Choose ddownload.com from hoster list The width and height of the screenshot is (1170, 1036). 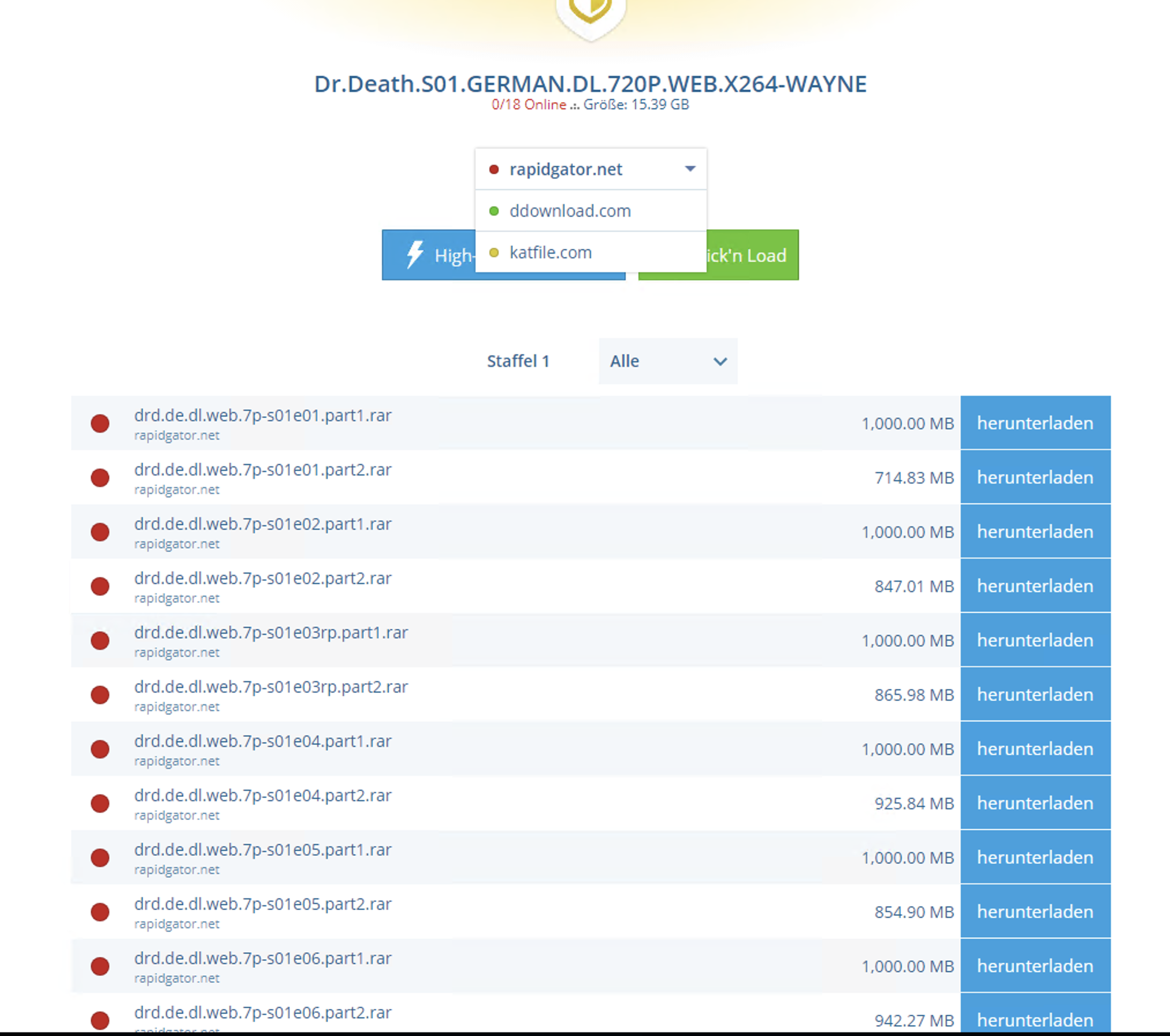point(570,211)
